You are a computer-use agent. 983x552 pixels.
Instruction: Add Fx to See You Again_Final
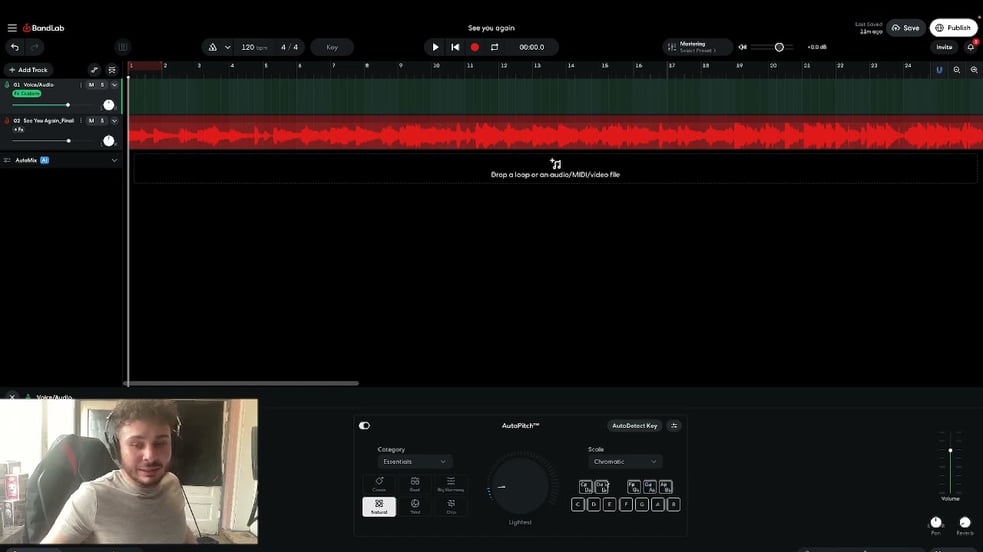[x=19, y=130]
